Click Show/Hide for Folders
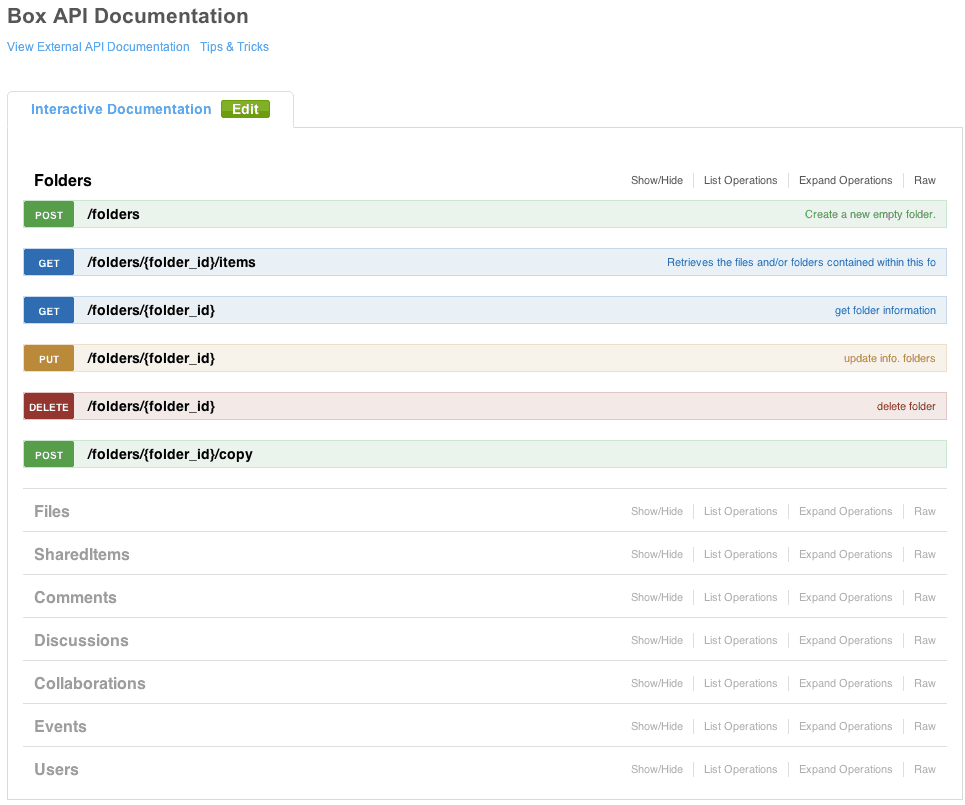 [657, 180]
